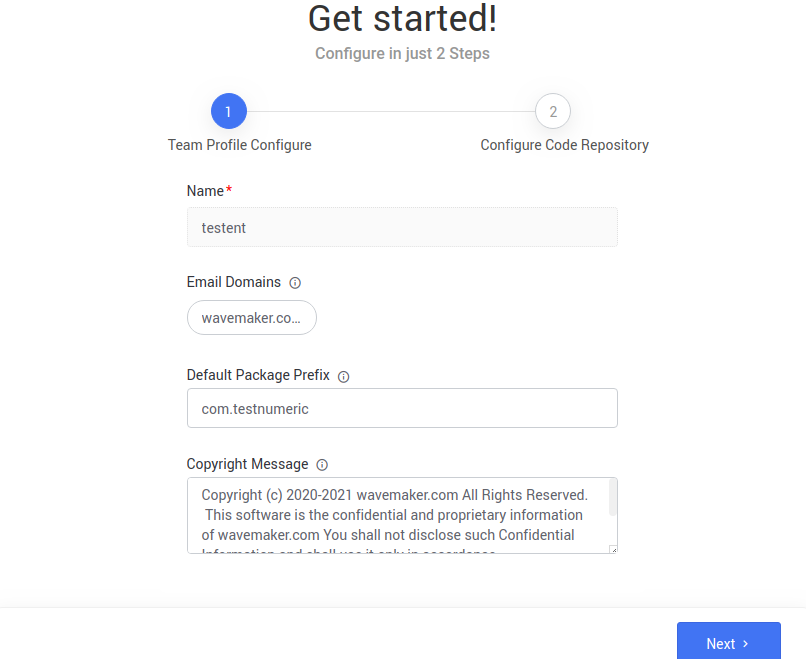Edit the Default Package Prefix input field
The image size is (806, 659).
tap(402, 408)
